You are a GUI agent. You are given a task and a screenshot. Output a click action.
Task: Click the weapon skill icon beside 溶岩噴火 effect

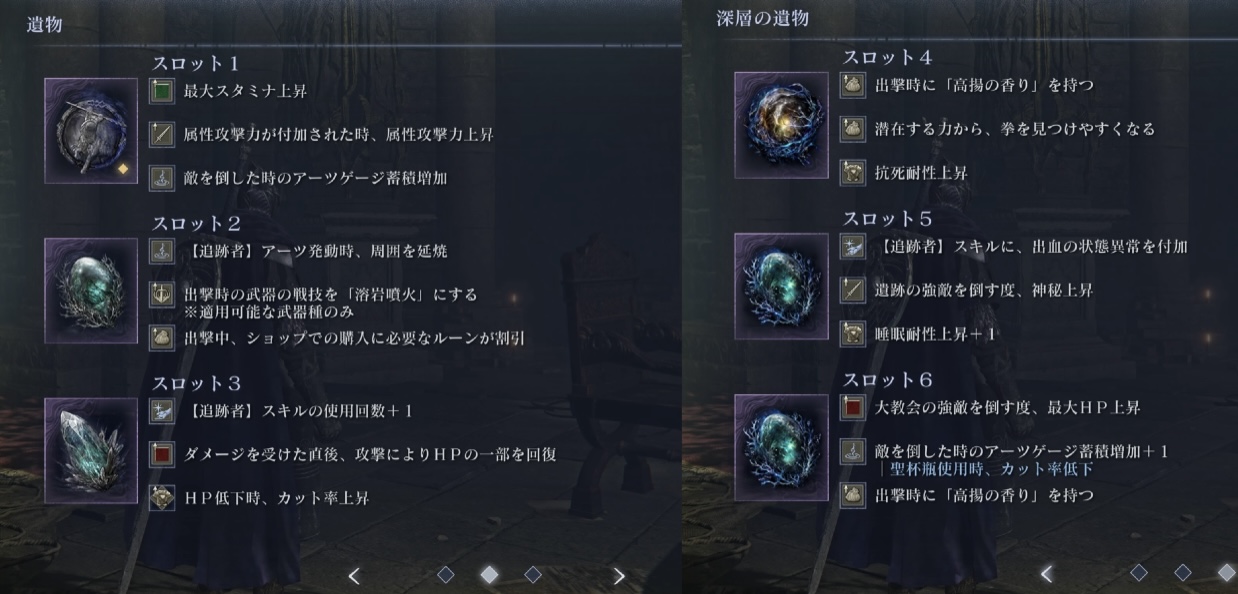click(x=162, y=294)
